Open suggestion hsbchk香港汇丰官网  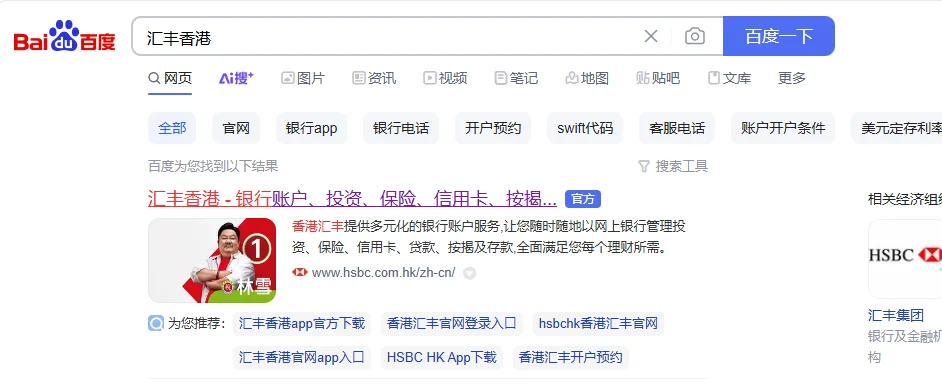click(x=598, y=324)
